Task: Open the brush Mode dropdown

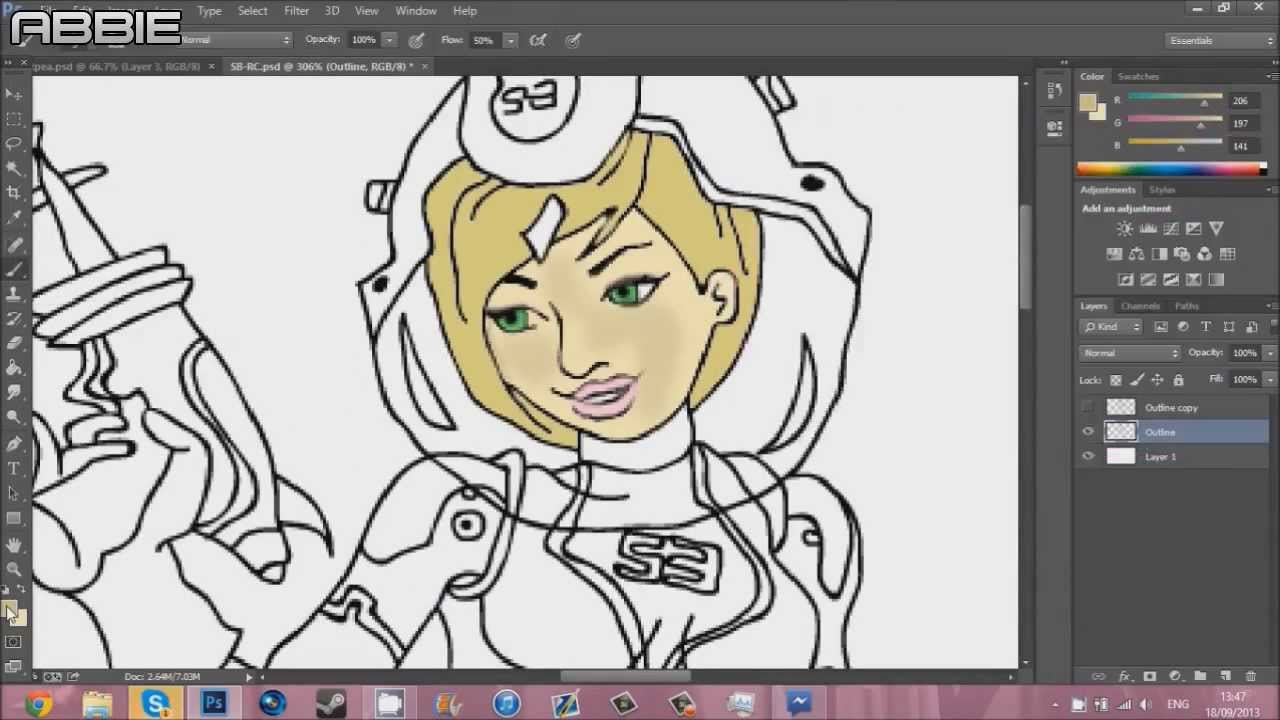Action: tap(236, 40)
